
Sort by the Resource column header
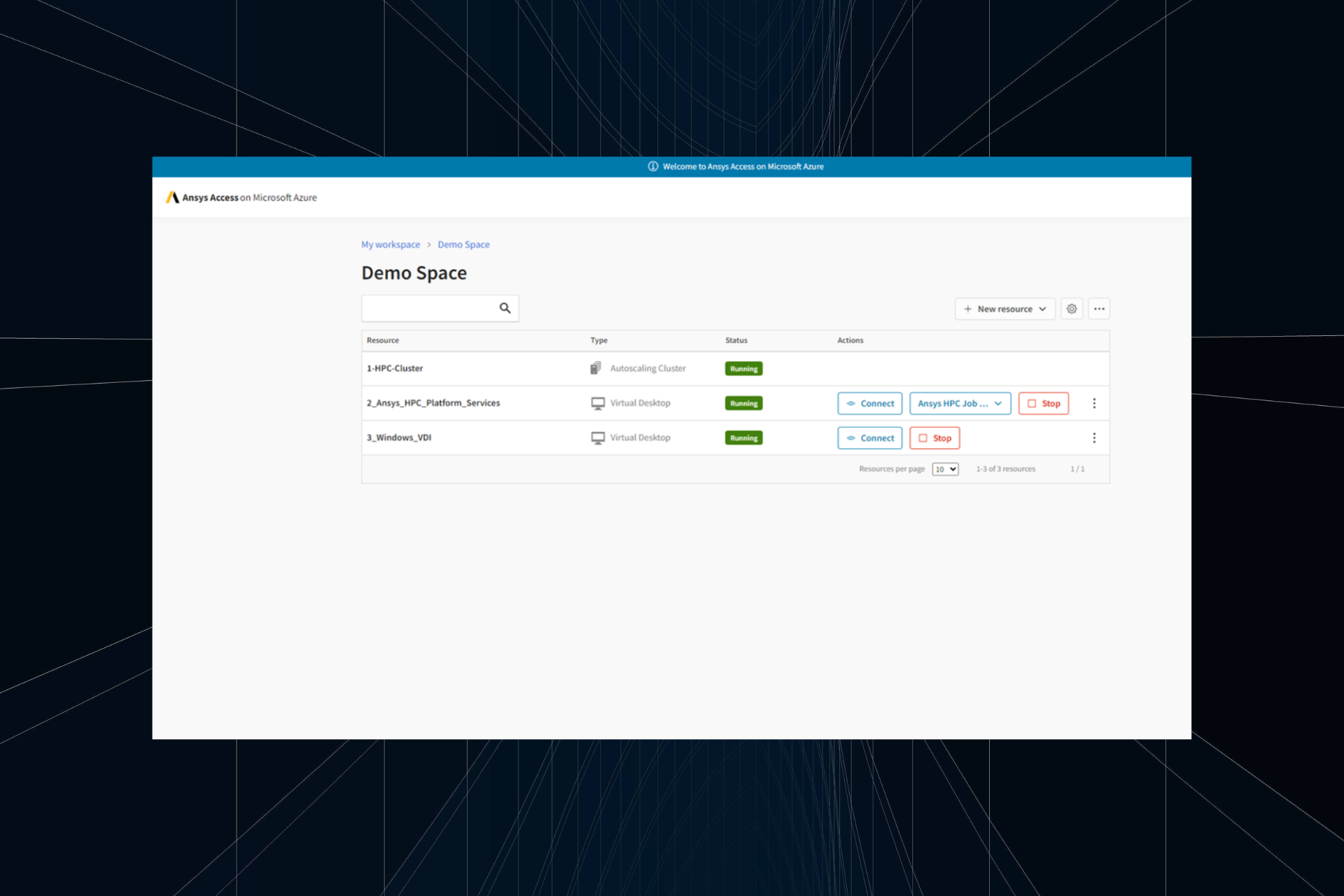[x=383, y=340]
